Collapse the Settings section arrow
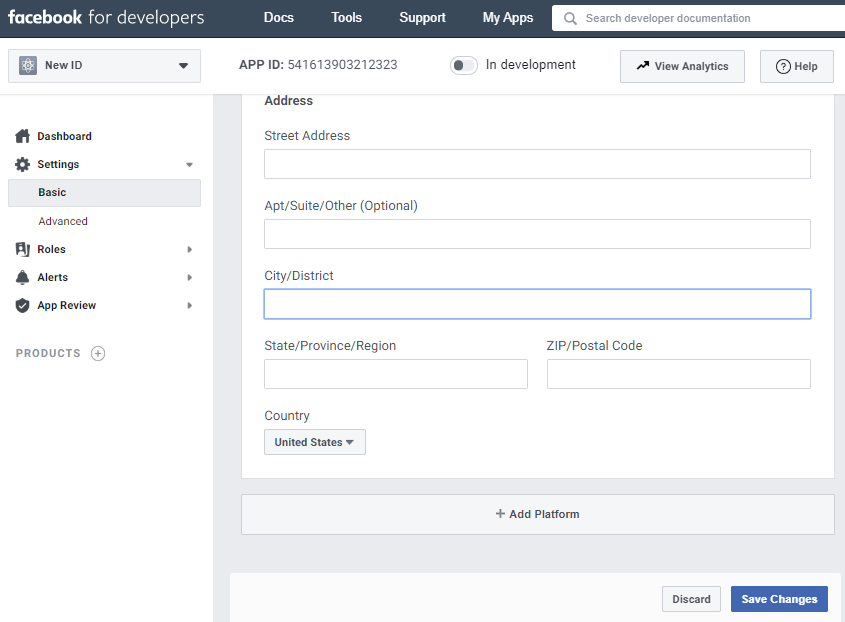 (x=189, y=164)
